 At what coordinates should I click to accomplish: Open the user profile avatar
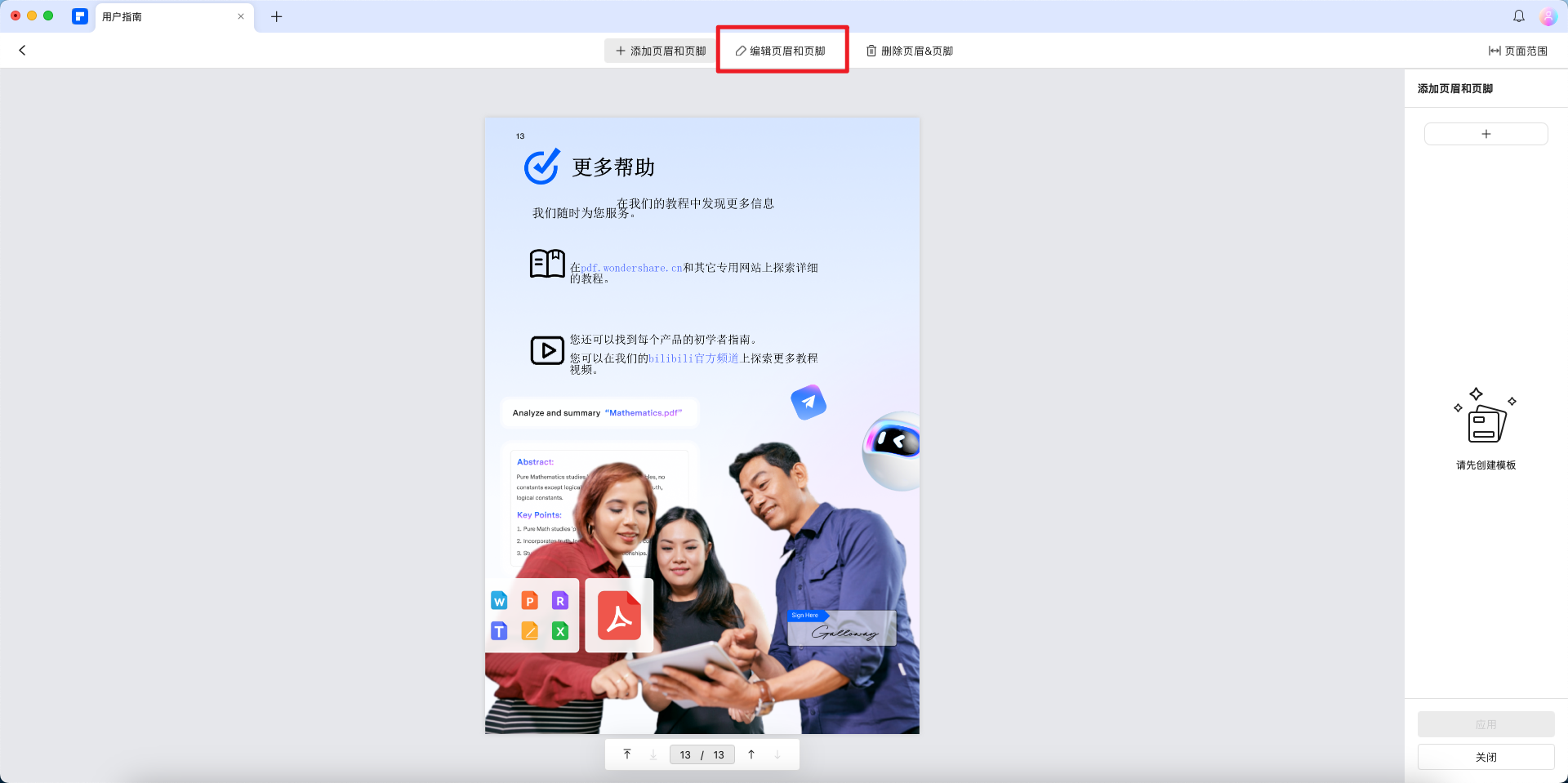[1548, 16]
